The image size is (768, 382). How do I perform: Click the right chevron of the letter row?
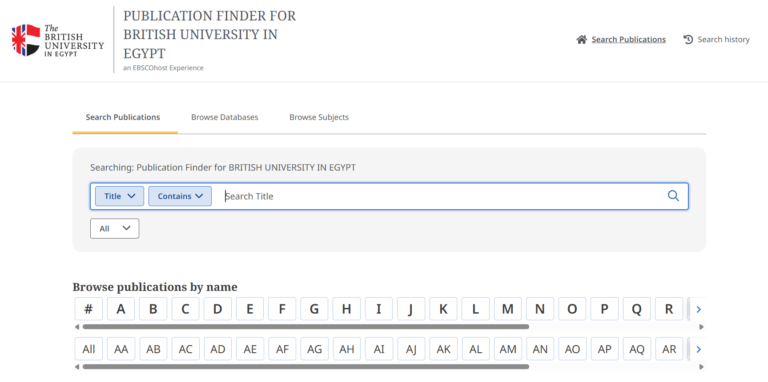click(699, 309)
